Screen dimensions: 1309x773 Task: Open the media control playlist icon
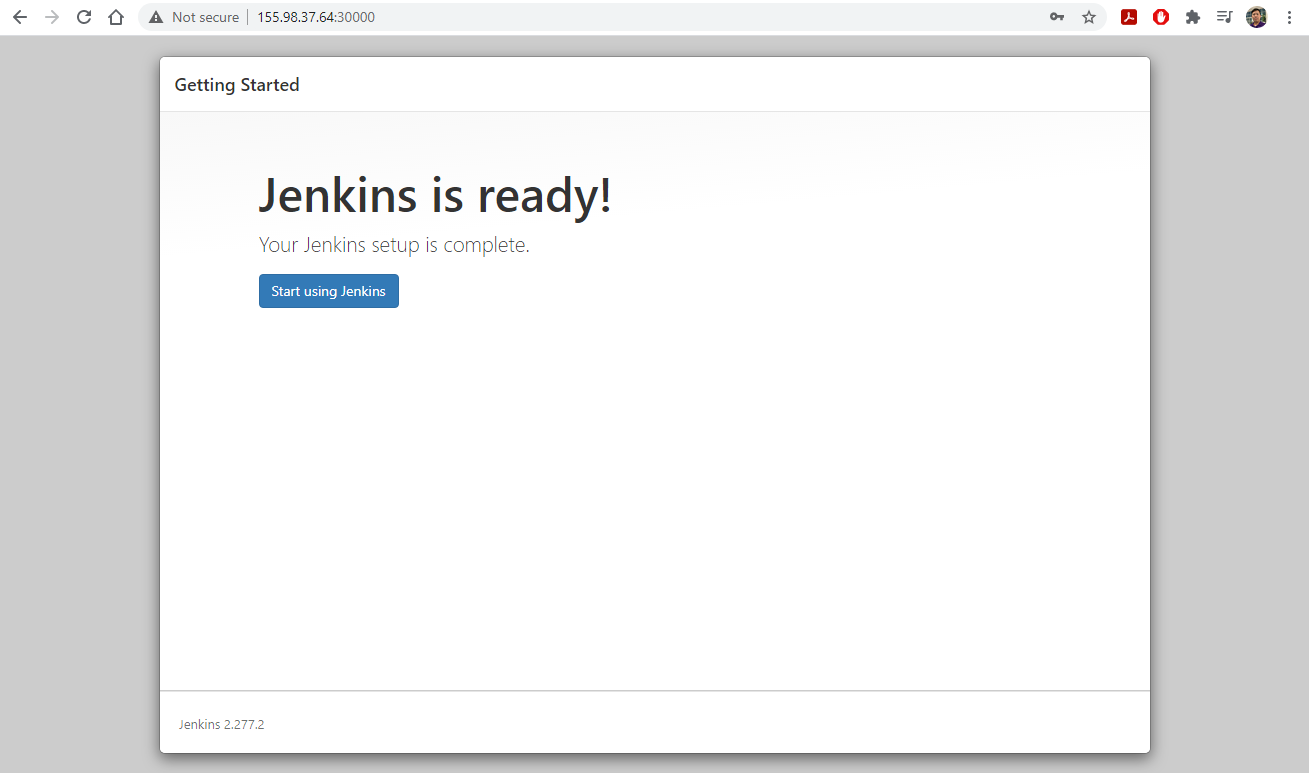(1225, 17)
